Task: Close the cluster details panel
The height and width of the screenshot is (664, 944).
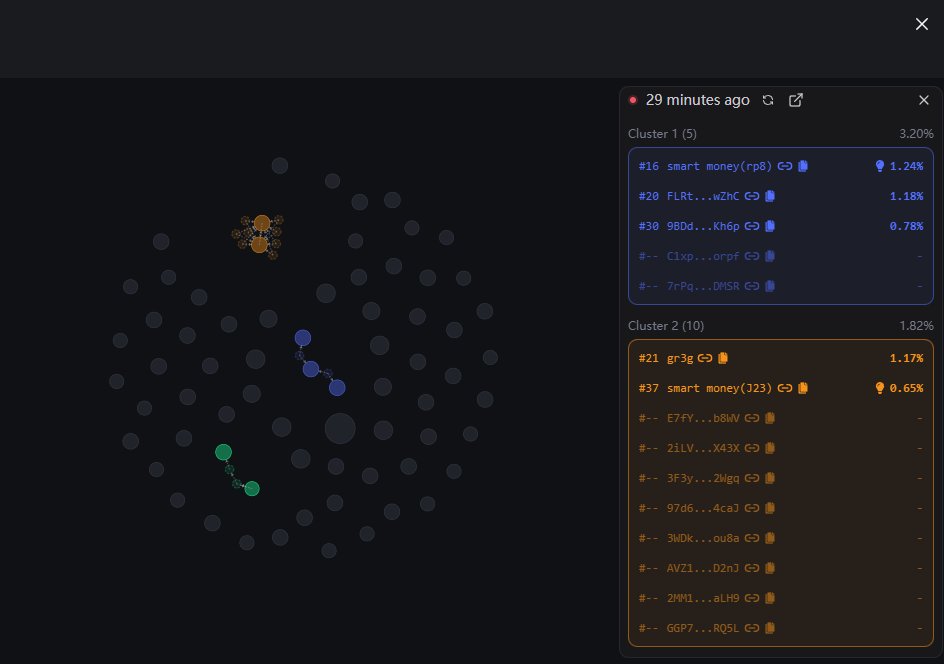Action: [924, 100]
